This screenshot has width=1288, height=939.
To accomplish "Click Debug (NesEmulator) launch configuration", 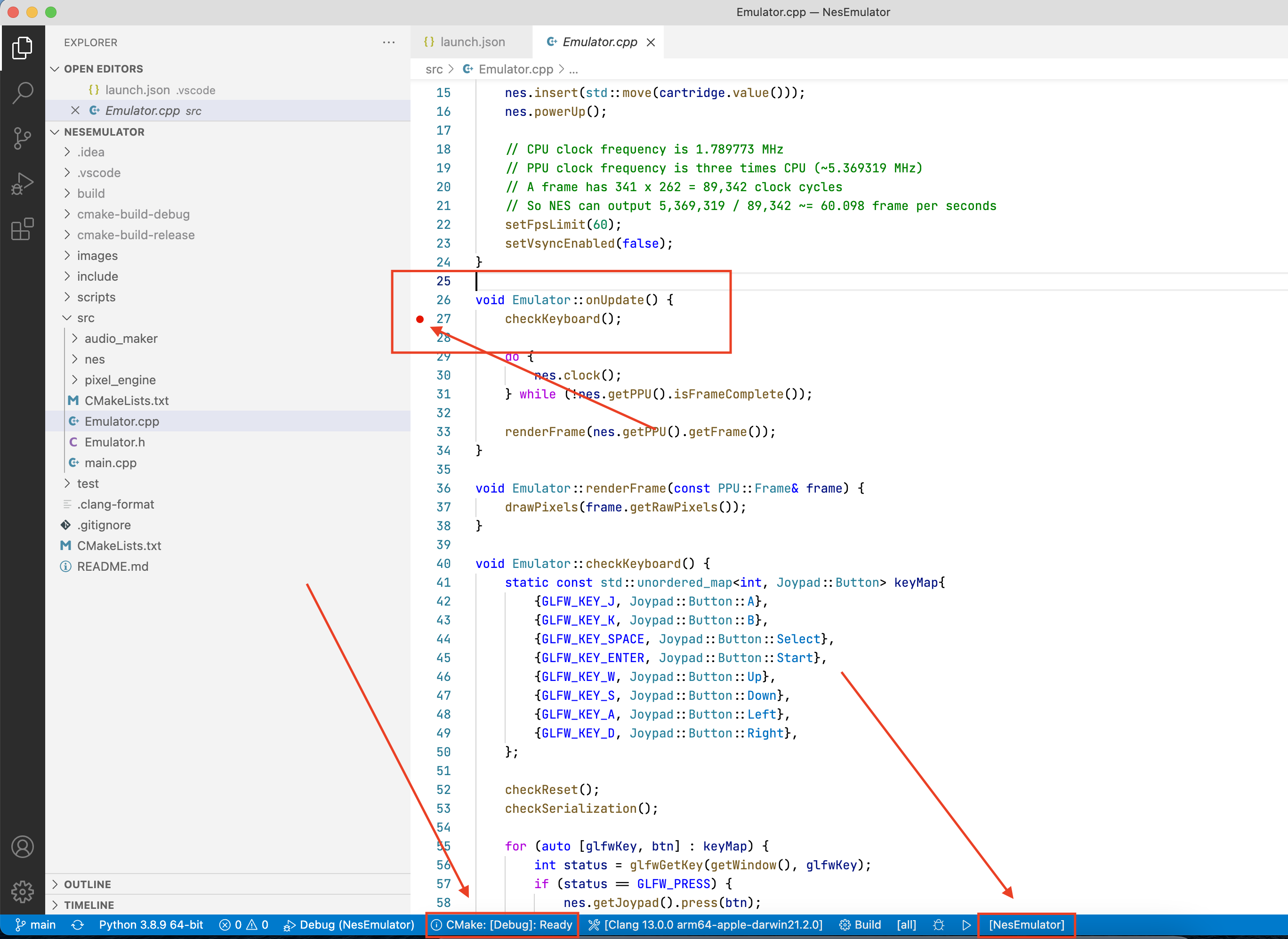I will pyautogui.click(x=349, y=925).
